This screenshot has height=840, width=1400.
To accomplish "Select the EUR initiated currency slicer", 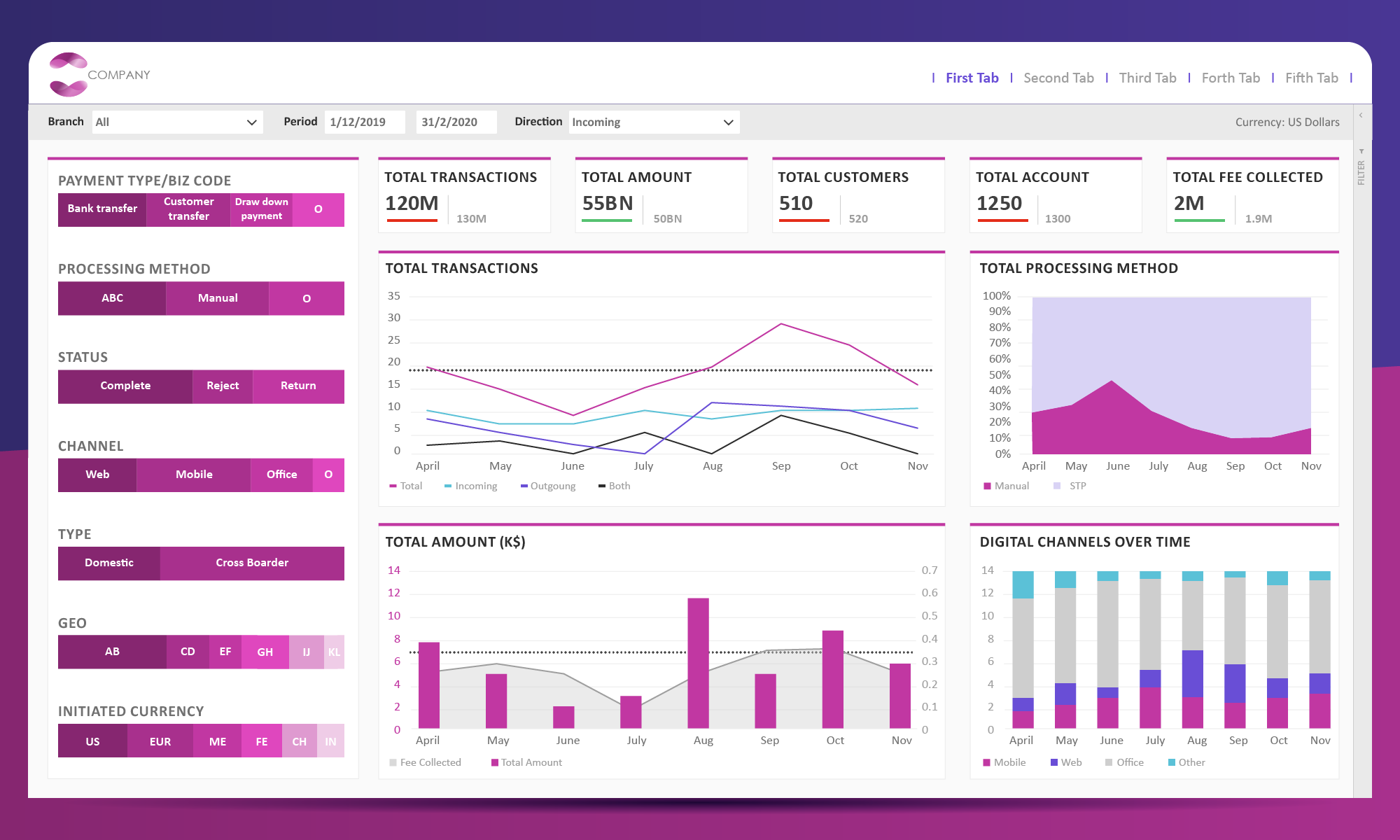I will point(160,741).
